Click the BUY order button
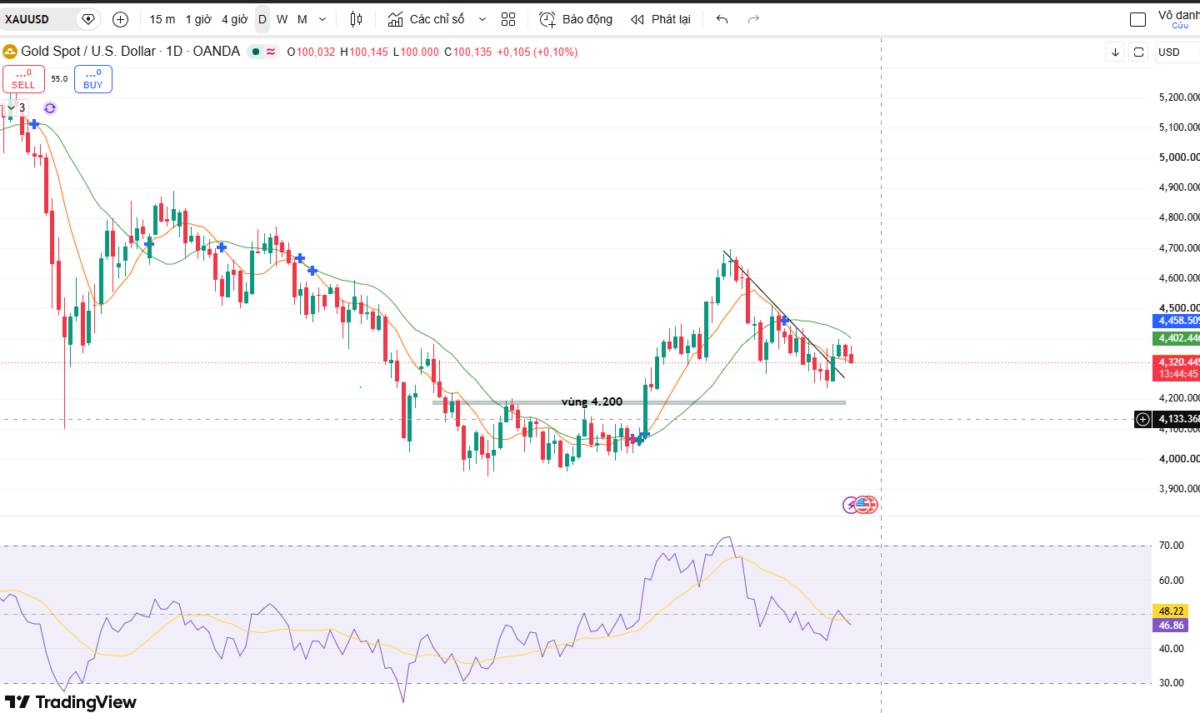Screen dimensions: 1200x713 coord(93,79)
